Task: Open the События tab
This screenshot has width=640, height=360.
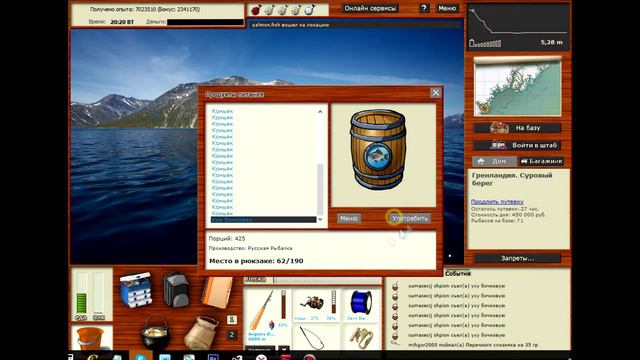Action: point(458,273)
